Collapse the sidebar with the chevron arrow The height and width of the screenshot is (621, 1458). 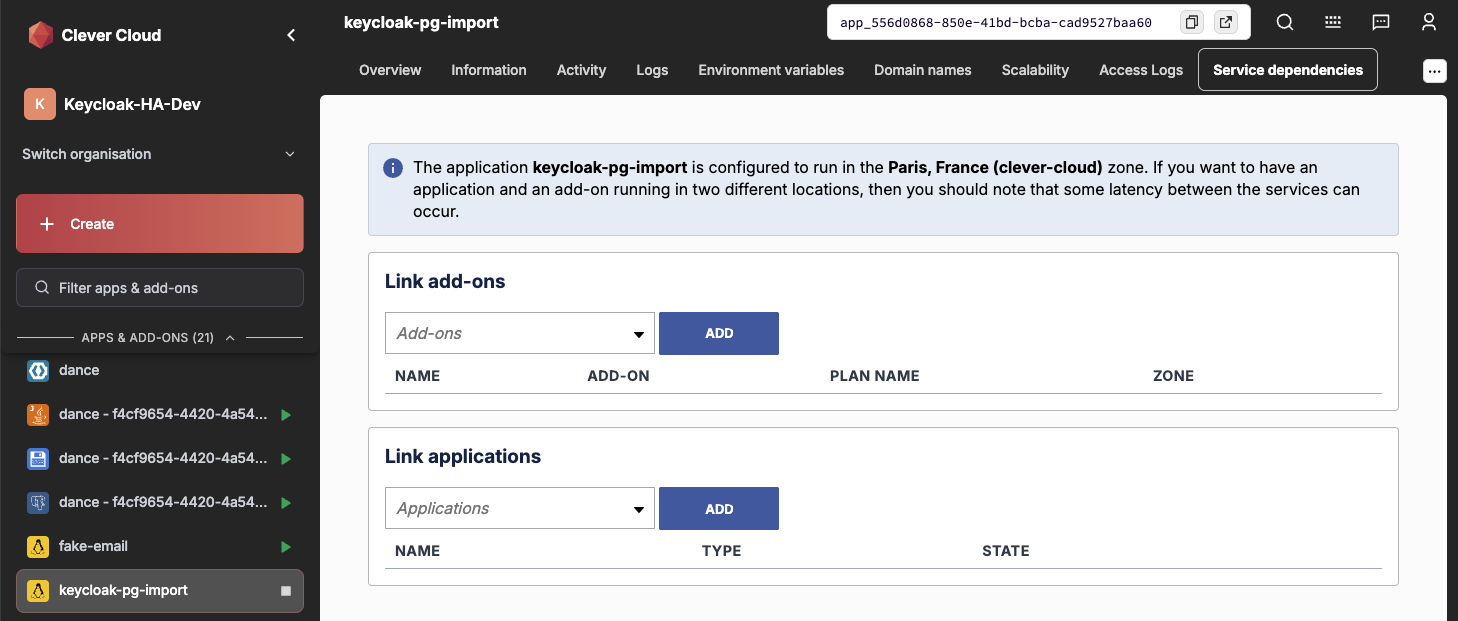coord(291,35)
